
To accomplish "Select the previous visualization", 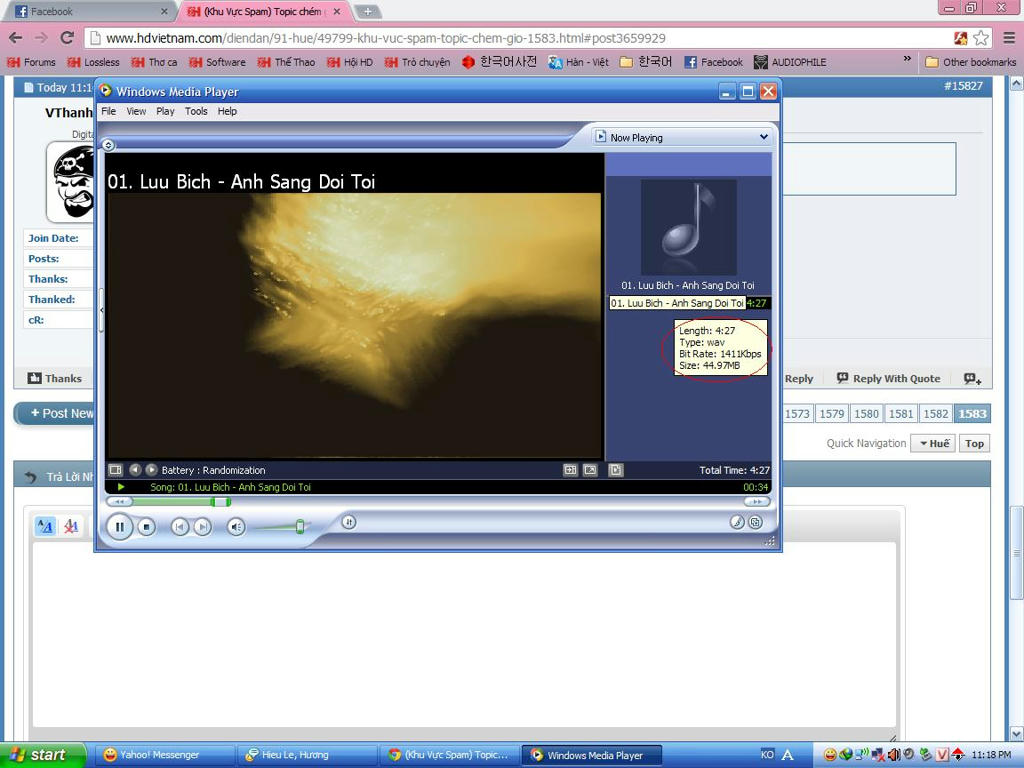I will coord(135,470).
